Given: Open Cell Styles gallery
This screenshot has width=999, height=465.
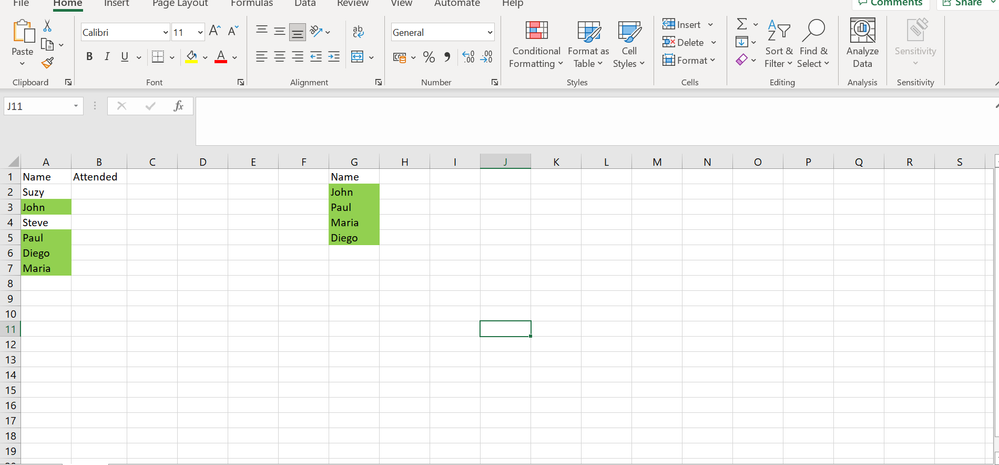Looking at the screenshot, I should coord(629,45).
